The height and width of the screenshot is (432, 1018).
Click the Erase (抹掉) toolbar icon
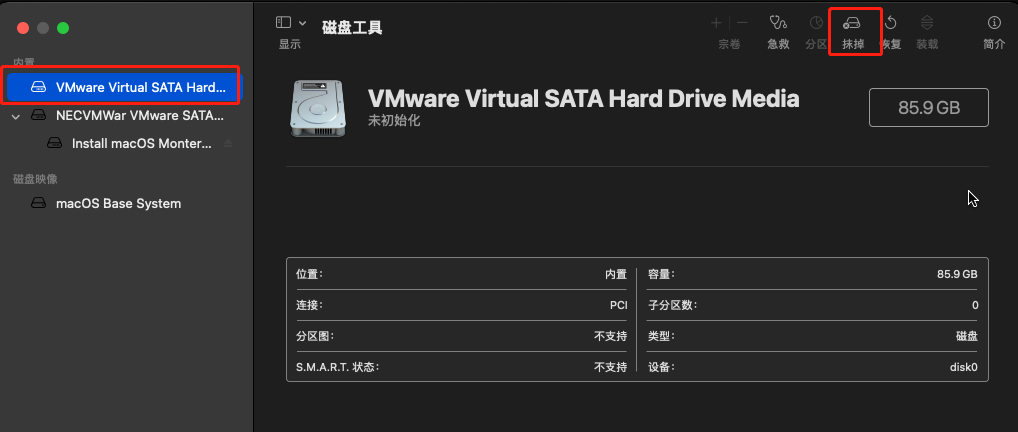click(852, 23)
